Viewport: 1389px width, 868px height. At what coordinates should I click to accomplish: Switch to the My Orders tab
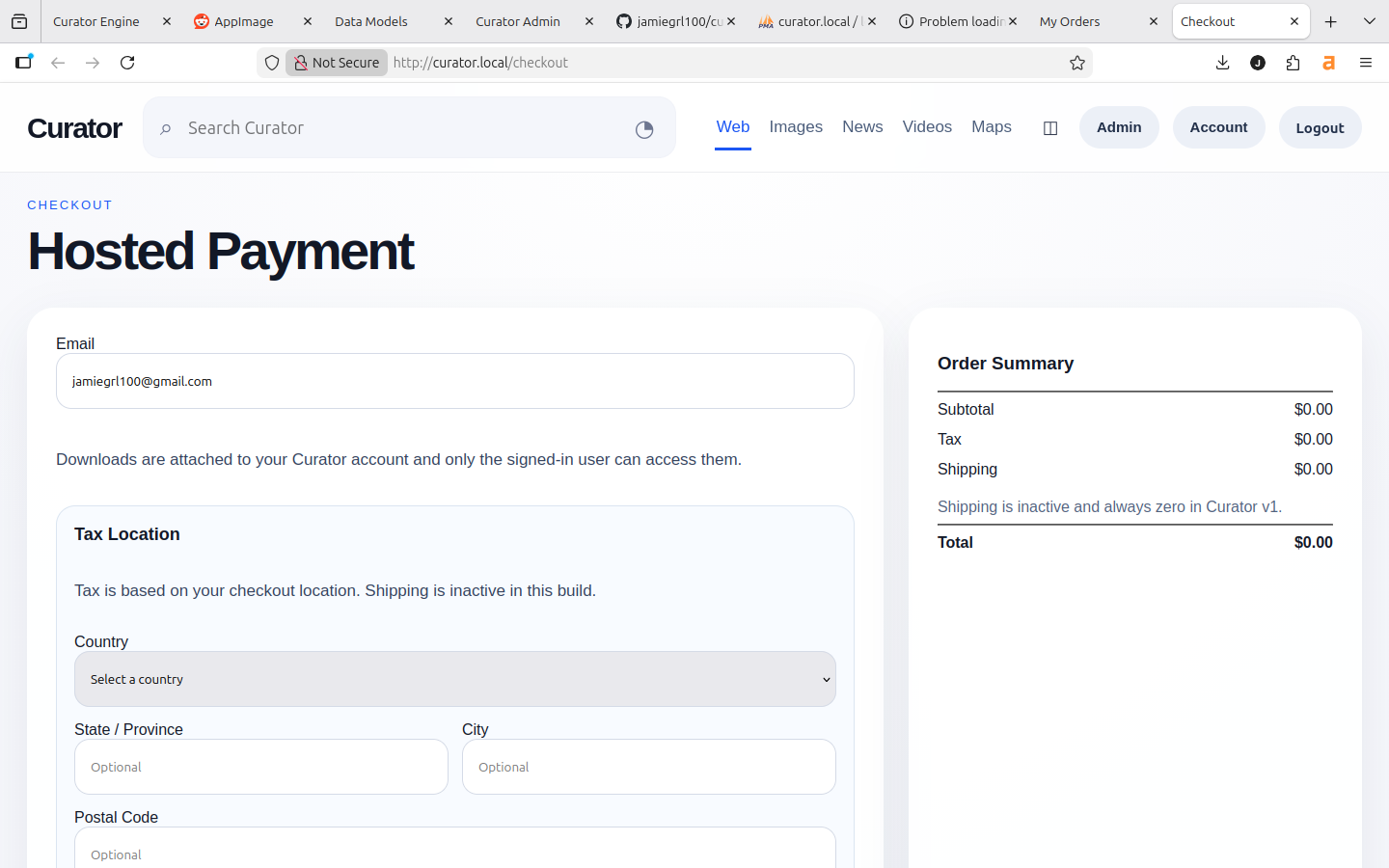(1069, 20)
